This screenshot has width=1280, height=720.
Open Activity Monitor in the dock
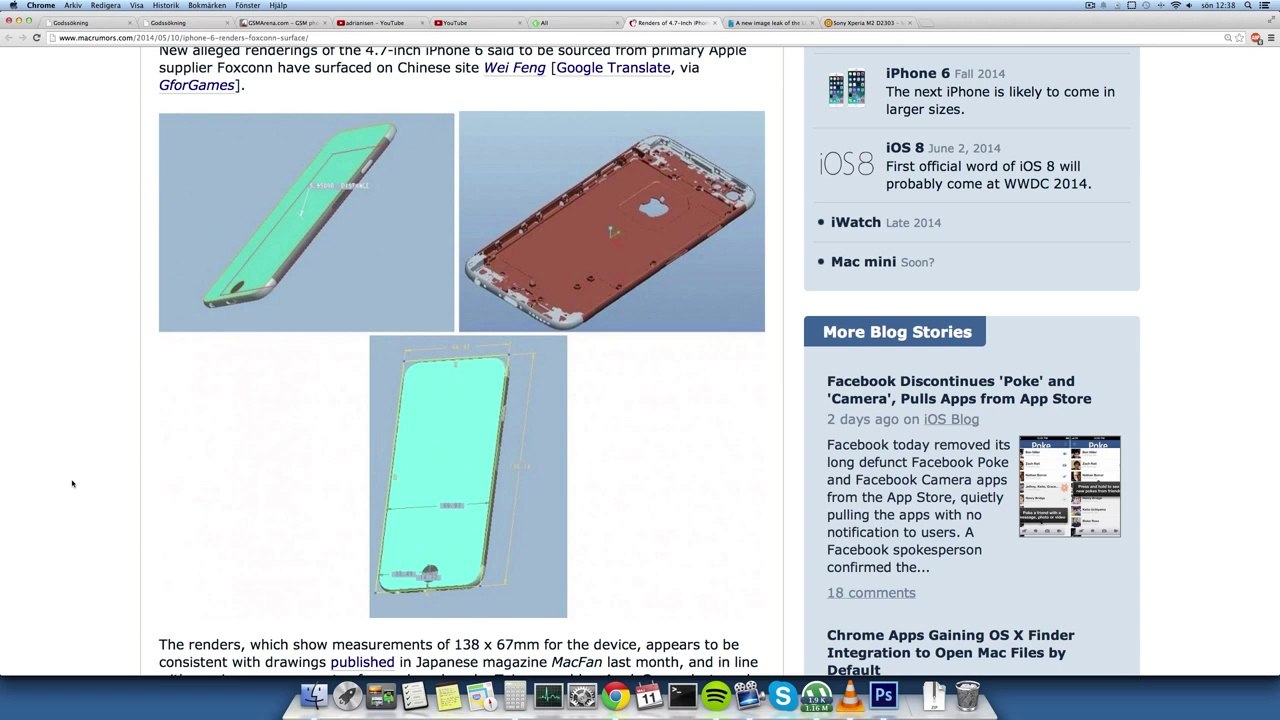[549, 695]
